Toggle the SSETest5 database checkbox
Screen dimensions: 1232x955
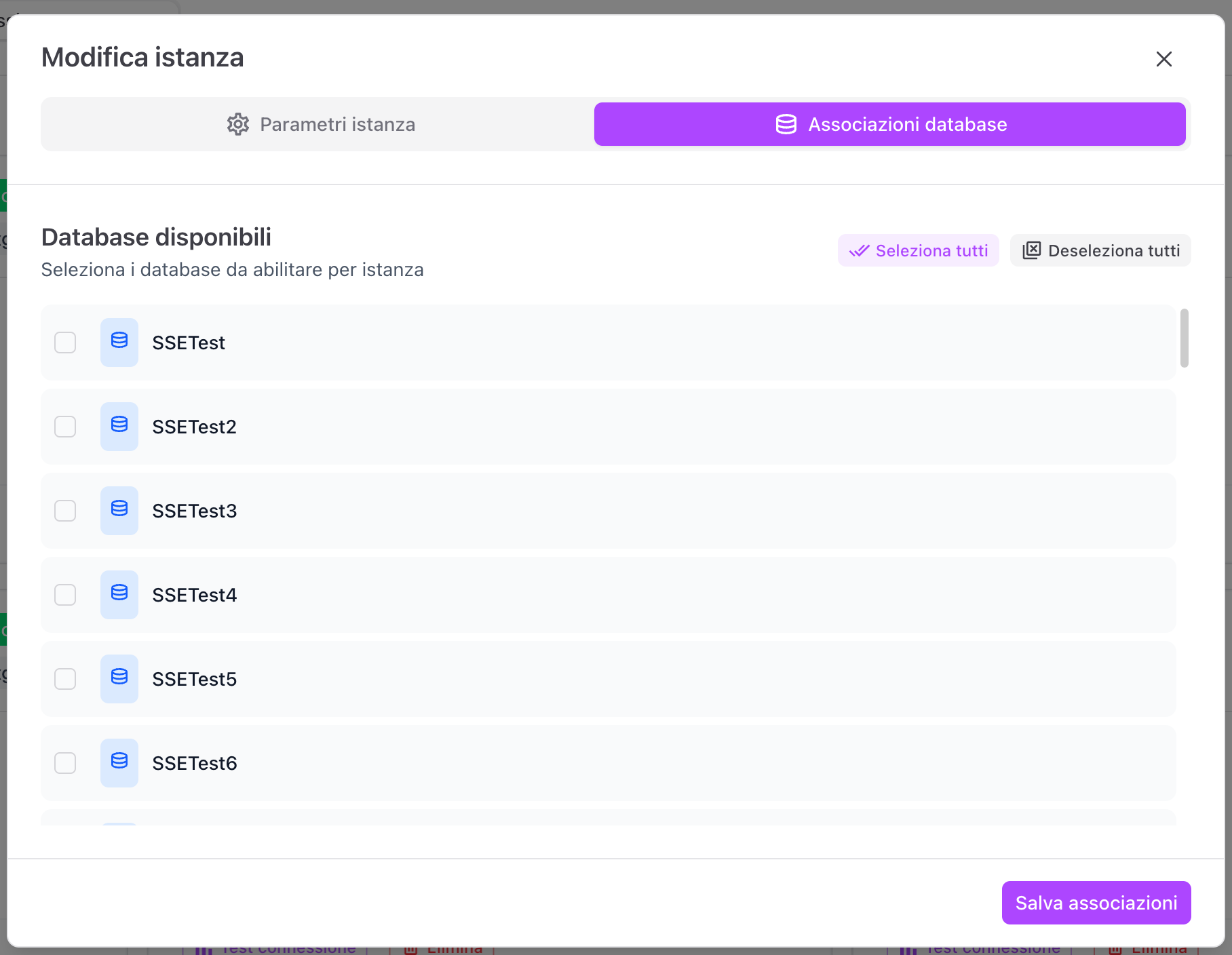coord(65,679)
